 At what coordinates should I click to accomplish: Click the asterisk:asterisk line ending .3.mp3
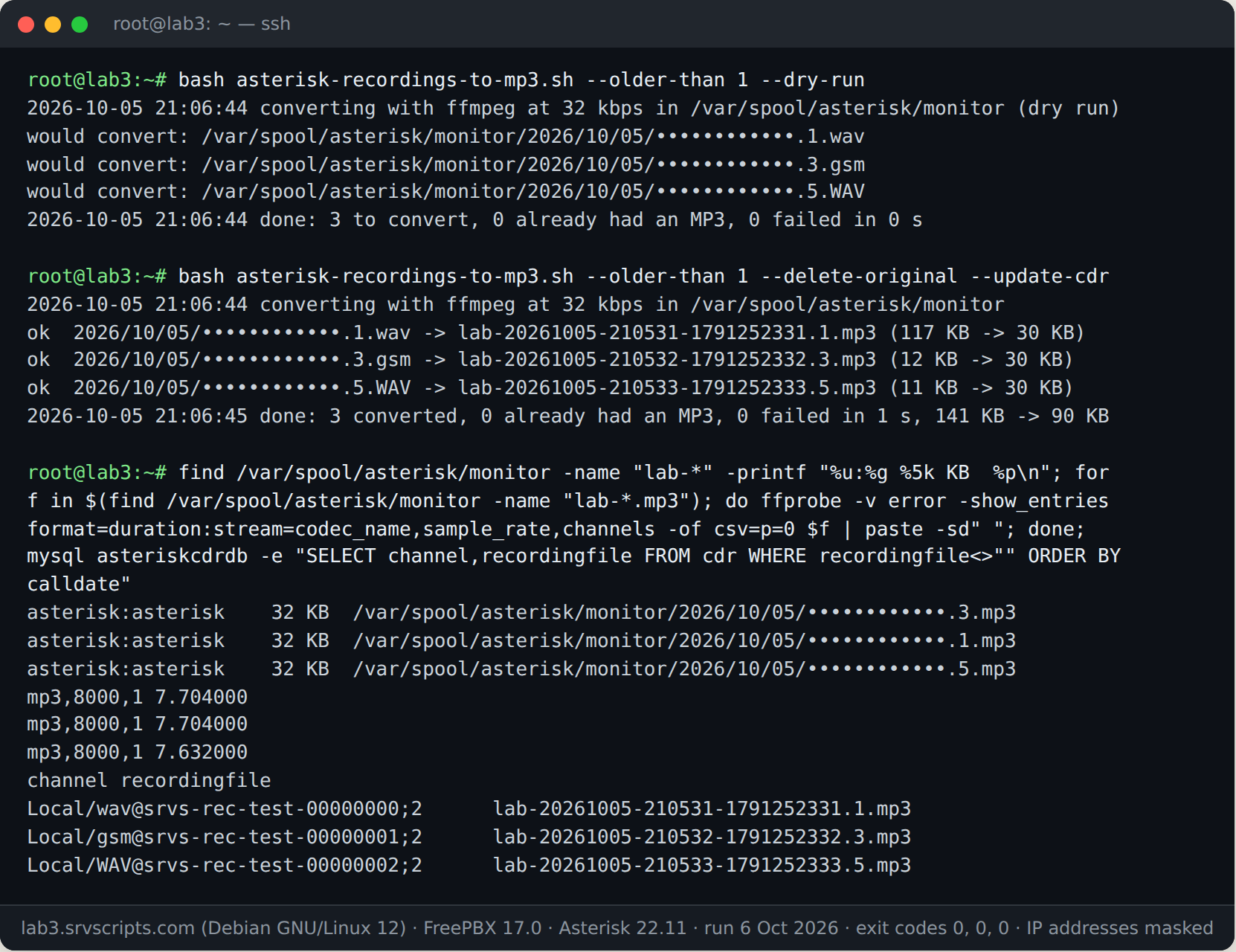point(521,612)
